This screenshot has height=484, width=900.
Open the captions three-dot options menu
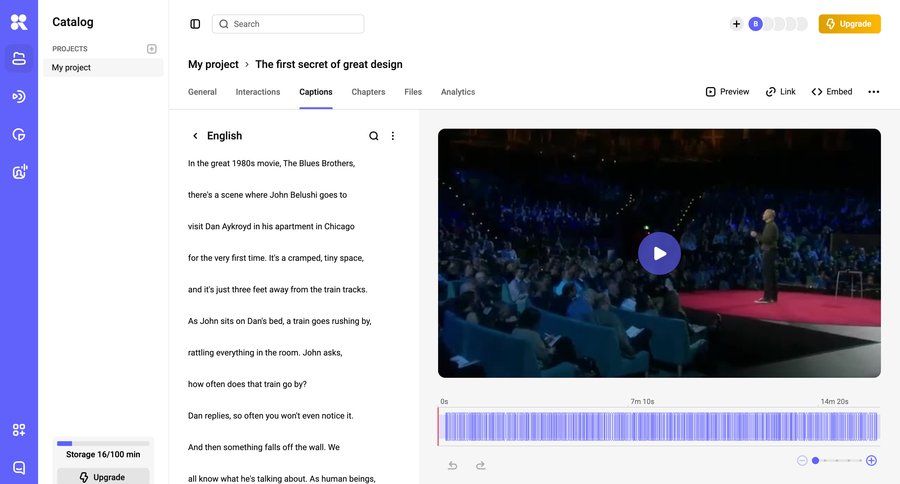click(x=393, y=136)
